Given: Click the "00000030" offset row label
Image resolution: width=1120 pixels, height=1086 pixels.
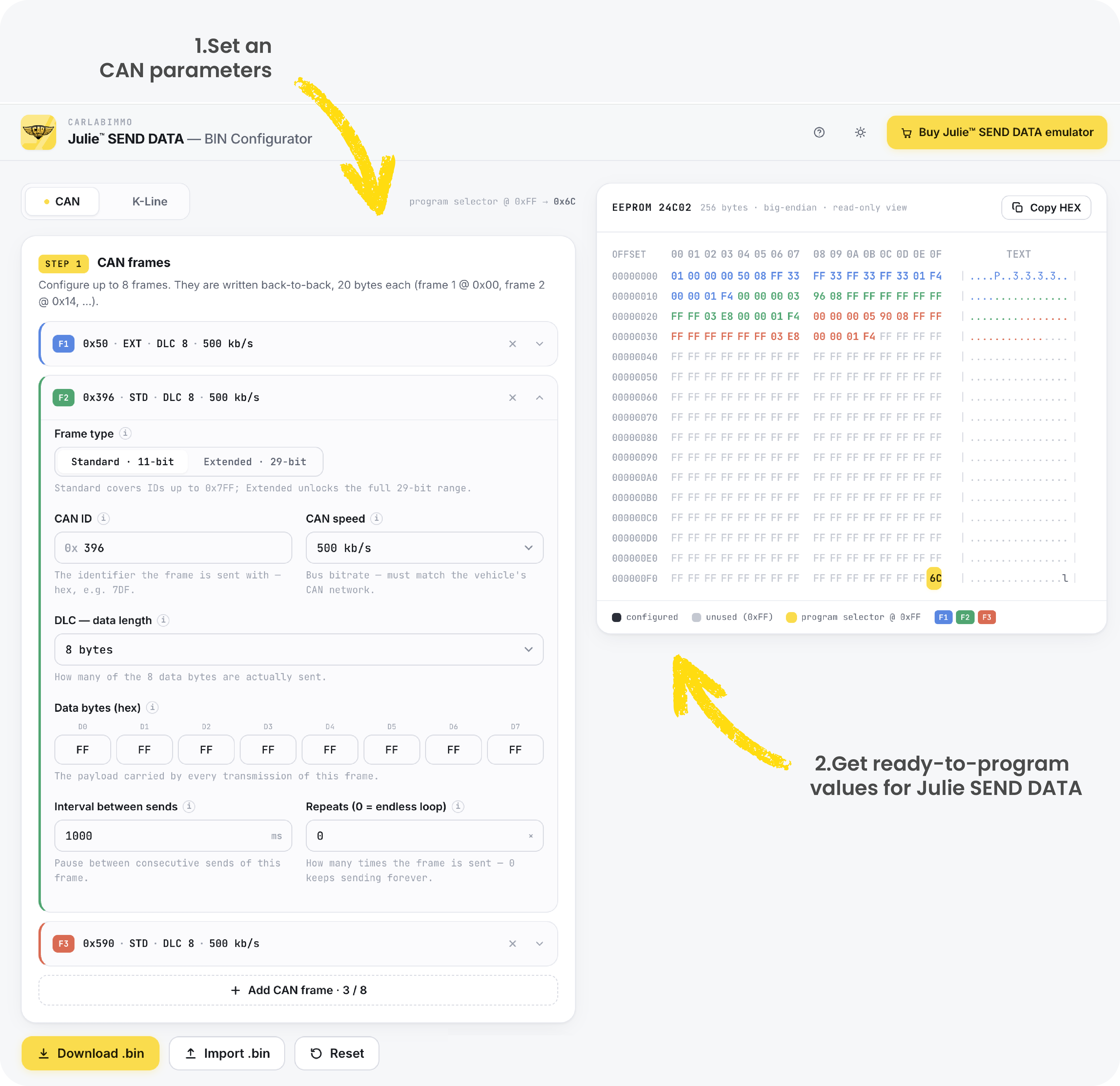Looking at the screenshot, I should [634, 337].
